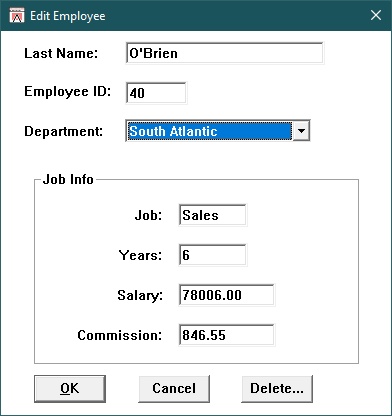This screenshot has height=416, width=392.
Task: Click the application icon in title bar
Action: (x=17, y=16)
